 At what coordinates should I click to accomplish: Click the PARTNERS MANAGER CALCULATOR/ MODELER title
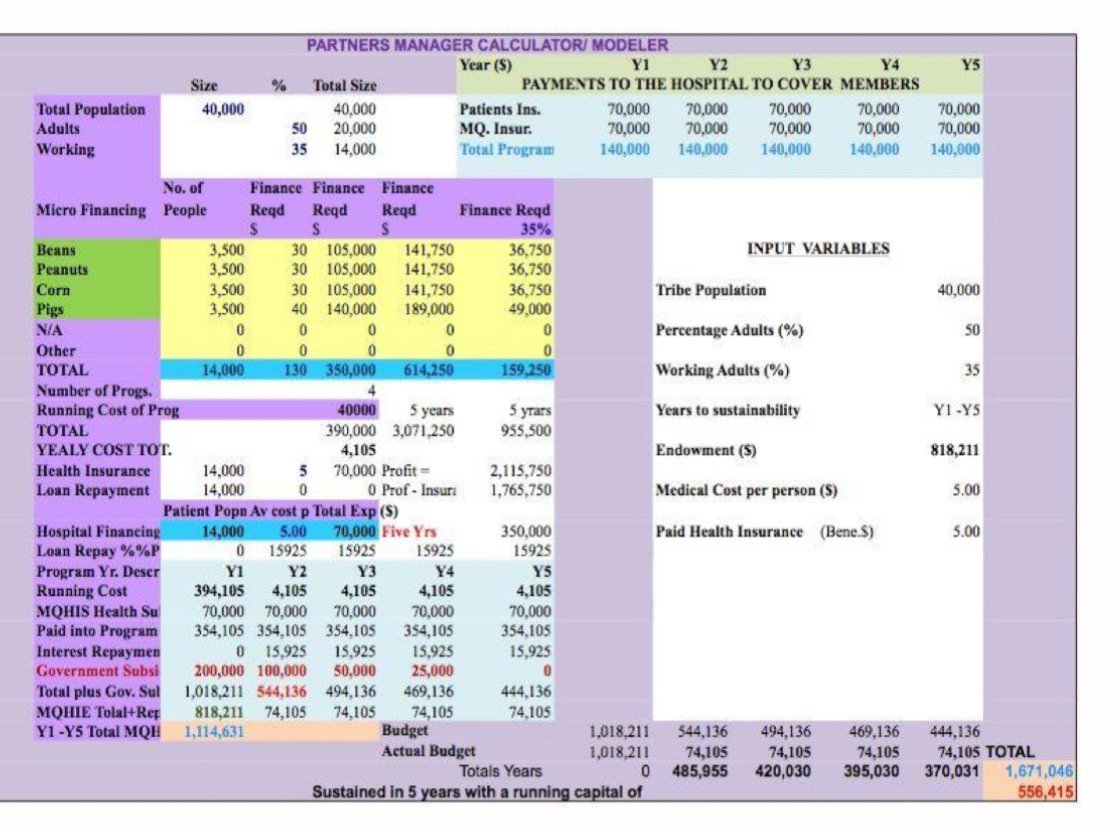(x=486, y=45)
